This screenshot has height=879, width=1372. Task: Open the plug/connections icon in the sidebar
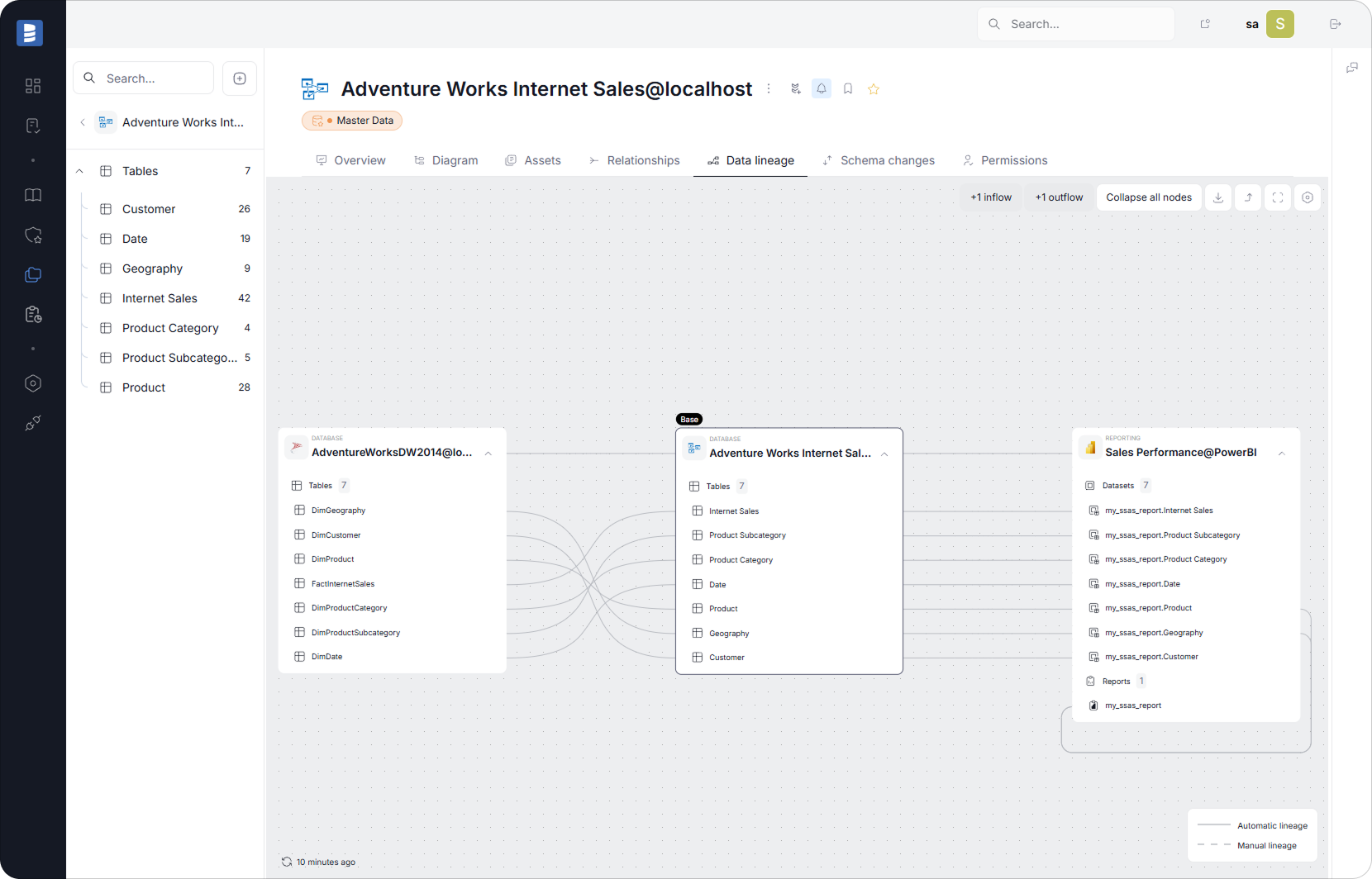pyautogui.click(x=33, y=423)
